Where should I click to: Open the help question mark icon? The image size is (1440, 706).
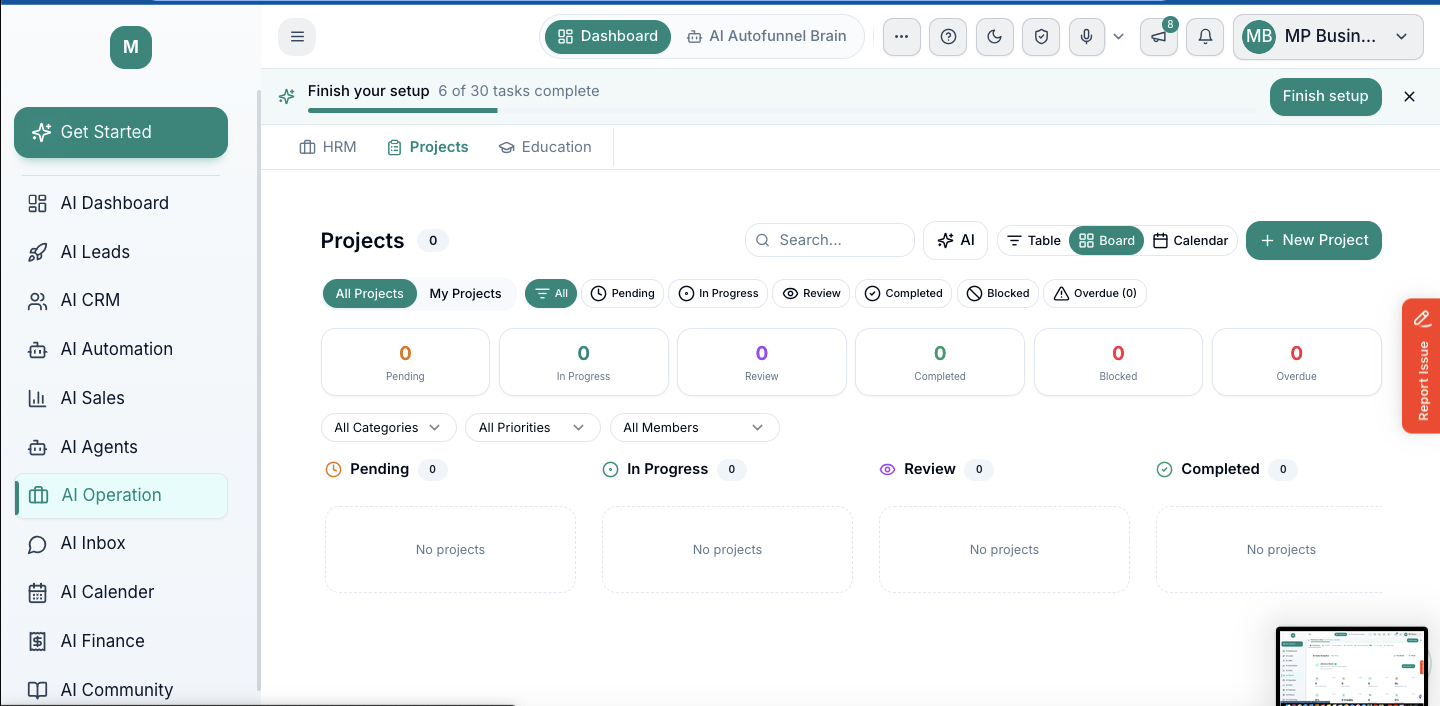pyautogui.click(x=948, y=37)
